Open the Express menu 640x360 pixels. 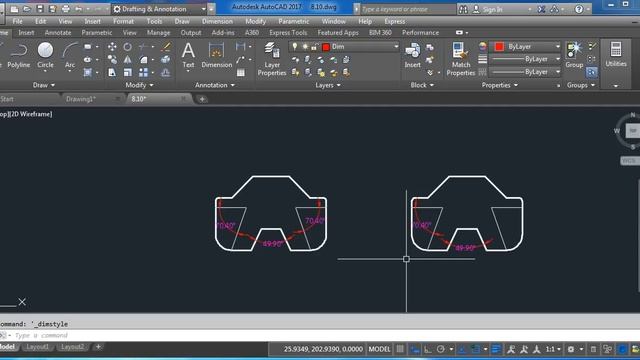coord(394,21)
